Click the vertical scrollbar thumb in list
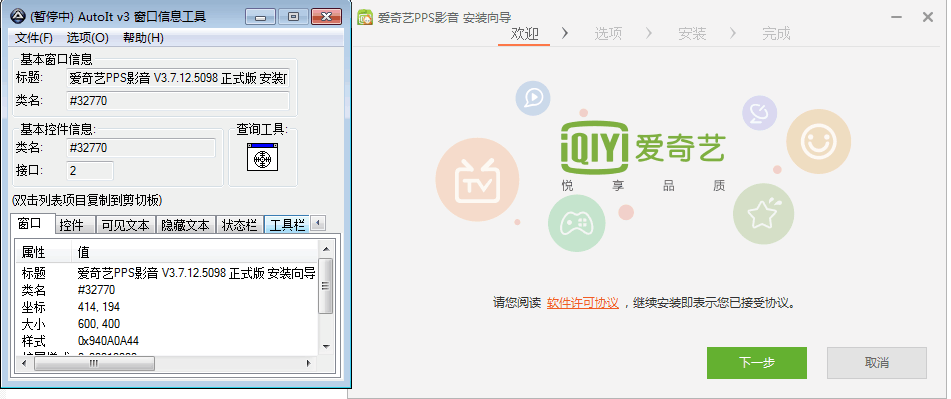951x399 pixels. click(x=326, y=286)
